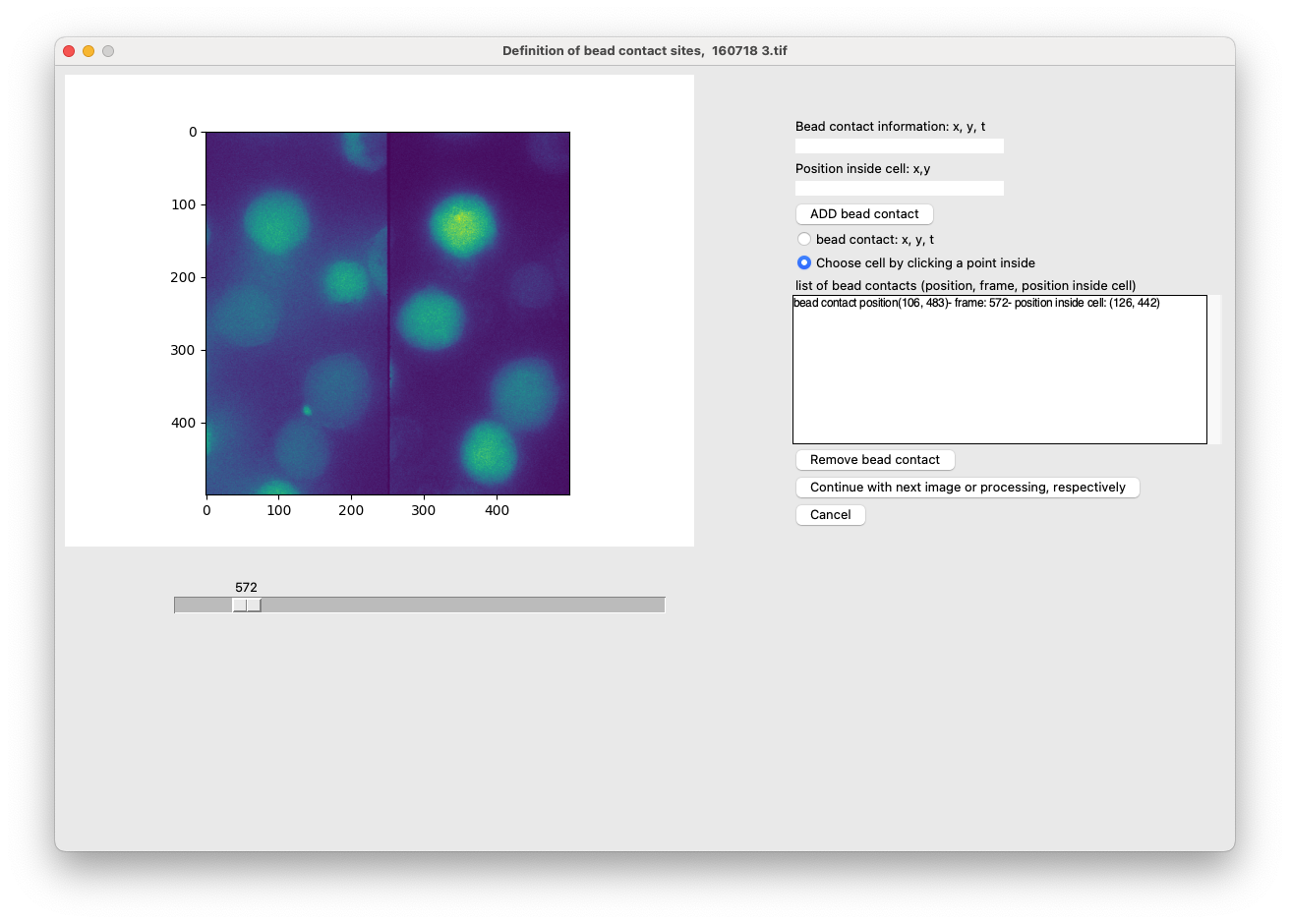Minimize the window with the yellow button
This screenshot has height=924, width=1290.
click(88, 50)
